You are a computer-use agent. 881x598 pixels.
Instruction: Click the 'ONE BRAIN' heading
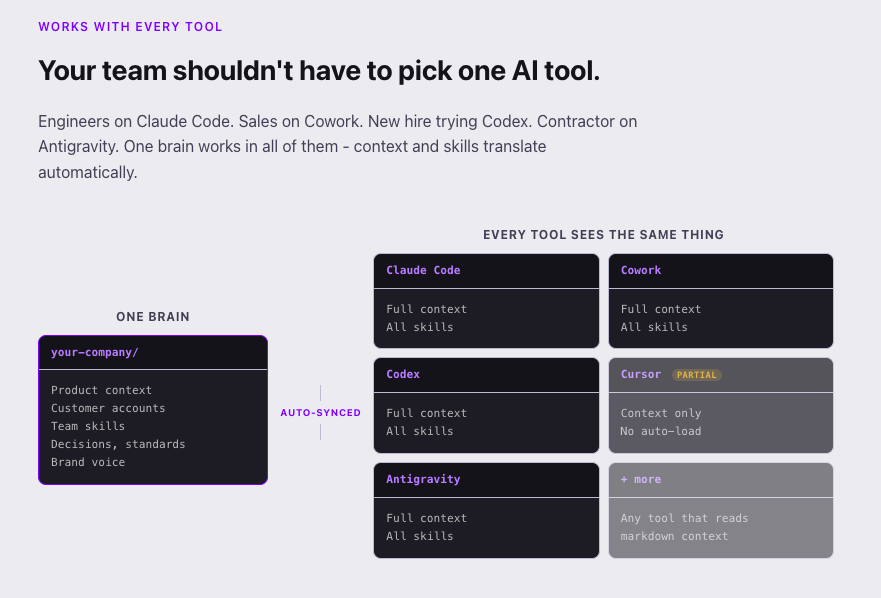pos(153,316)
